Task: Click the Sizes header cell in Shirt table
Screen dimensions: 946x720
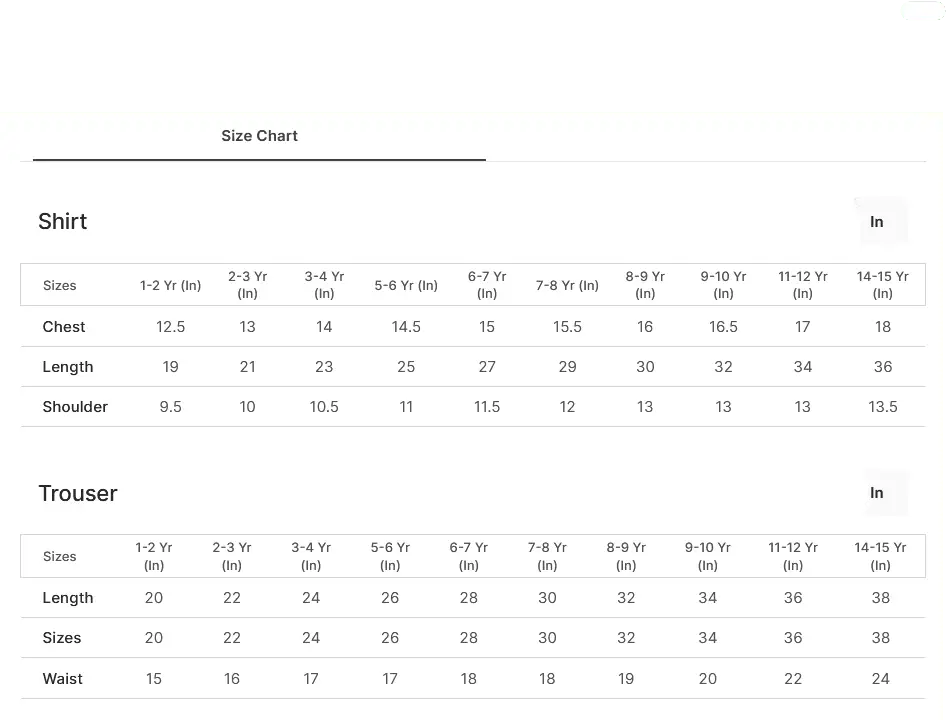Action: pos(60,285)
